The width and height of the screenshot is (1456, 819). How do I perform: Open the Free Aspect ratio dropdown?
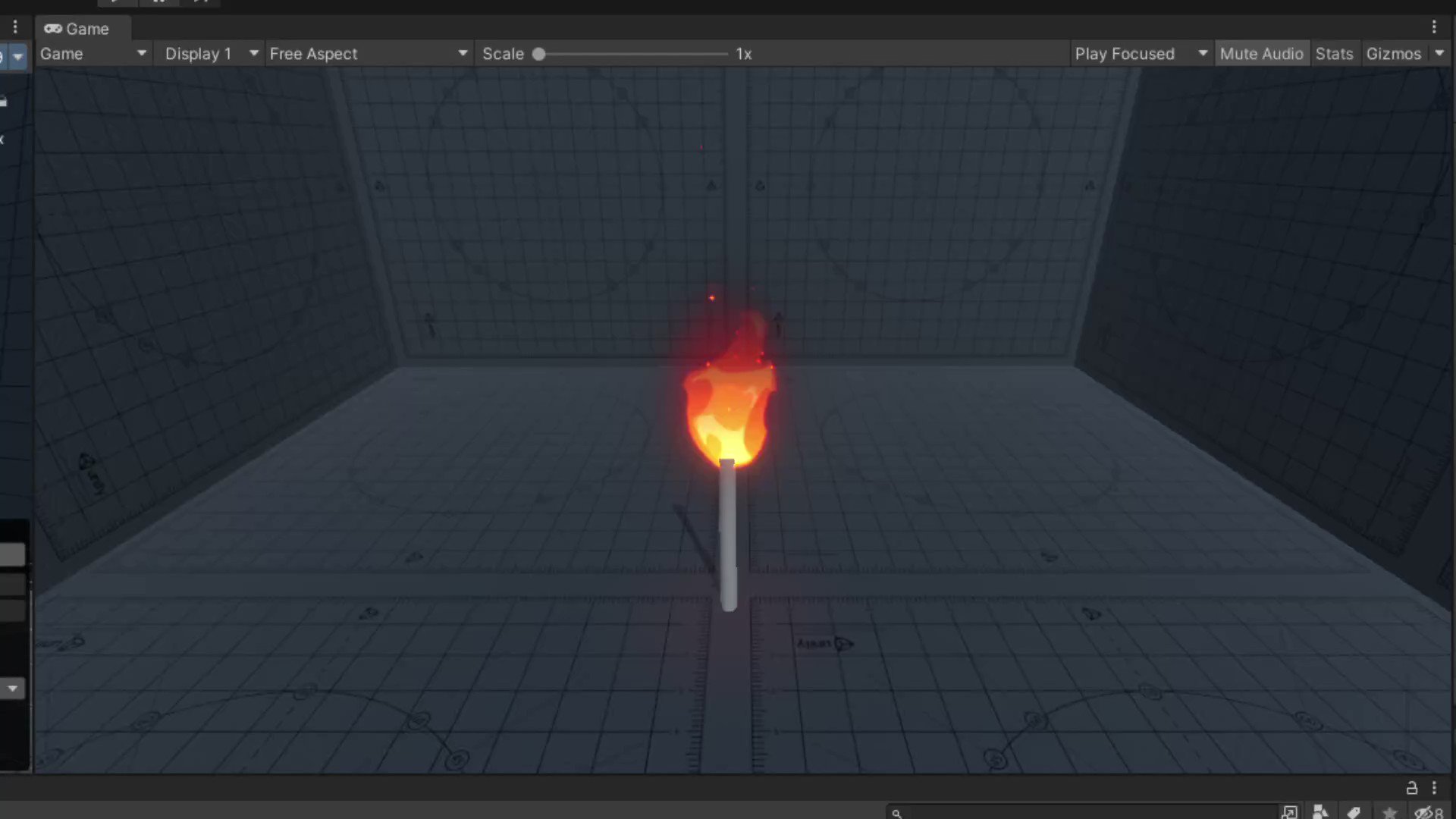(368, 54)
